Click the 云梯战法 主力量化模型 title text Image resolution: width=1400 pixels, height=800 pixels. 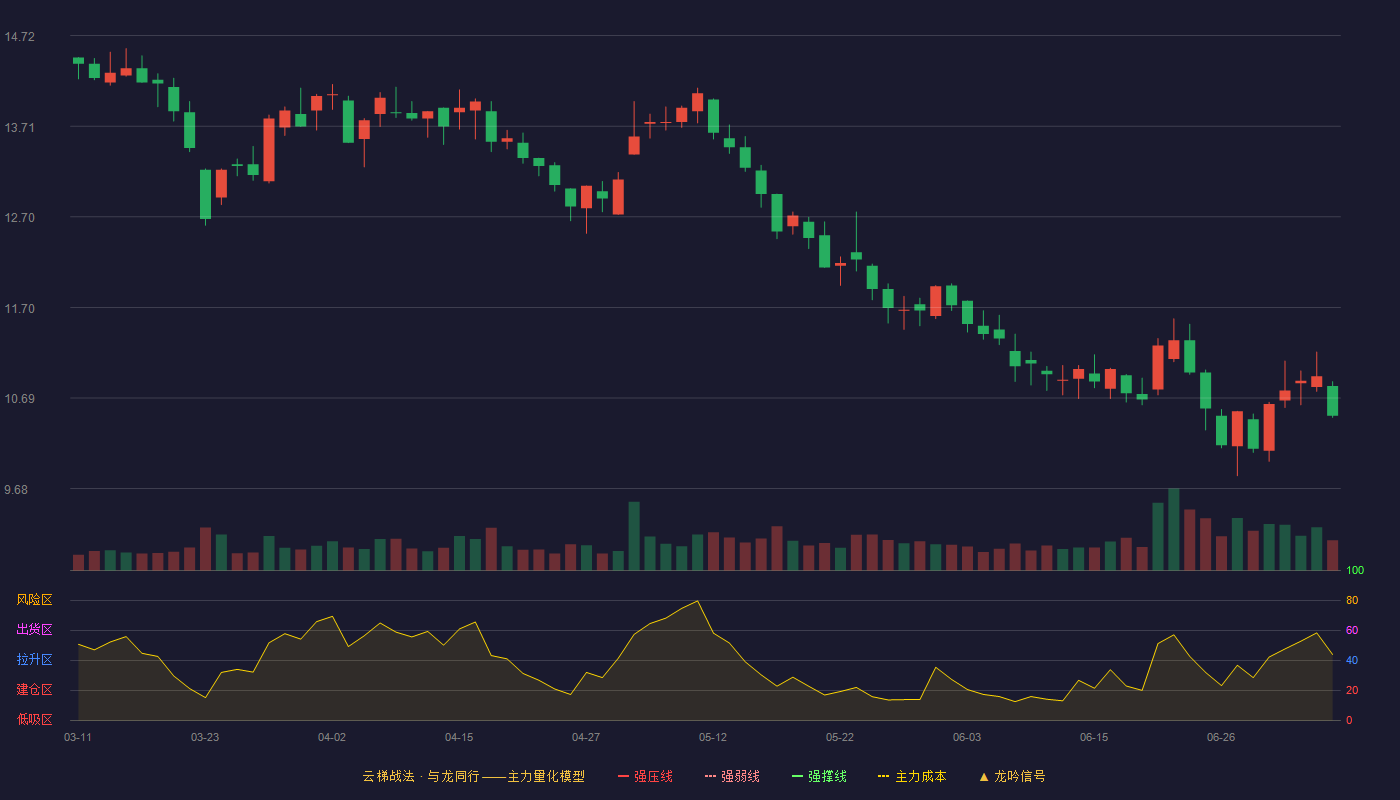[474, 776]
